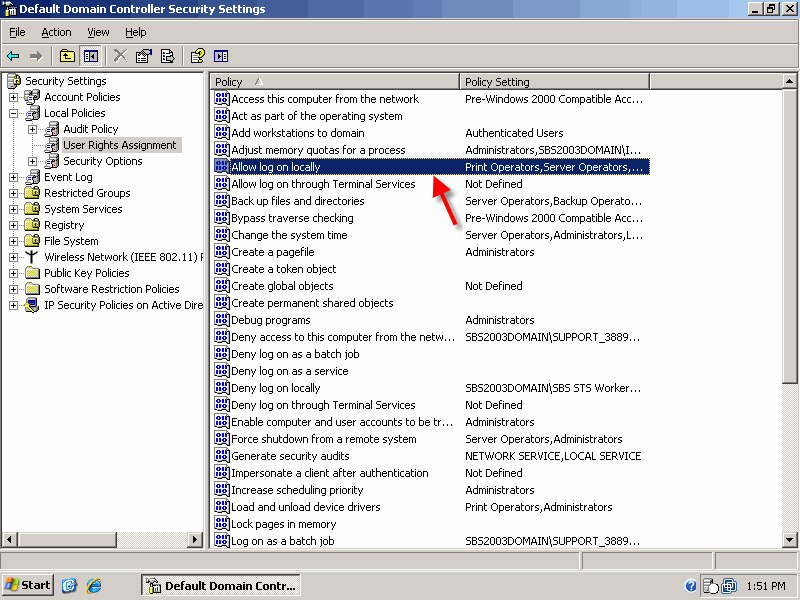Expand the Public Key Policies node
This screenshot has height=600, width=800.
(x=14, y=273)
